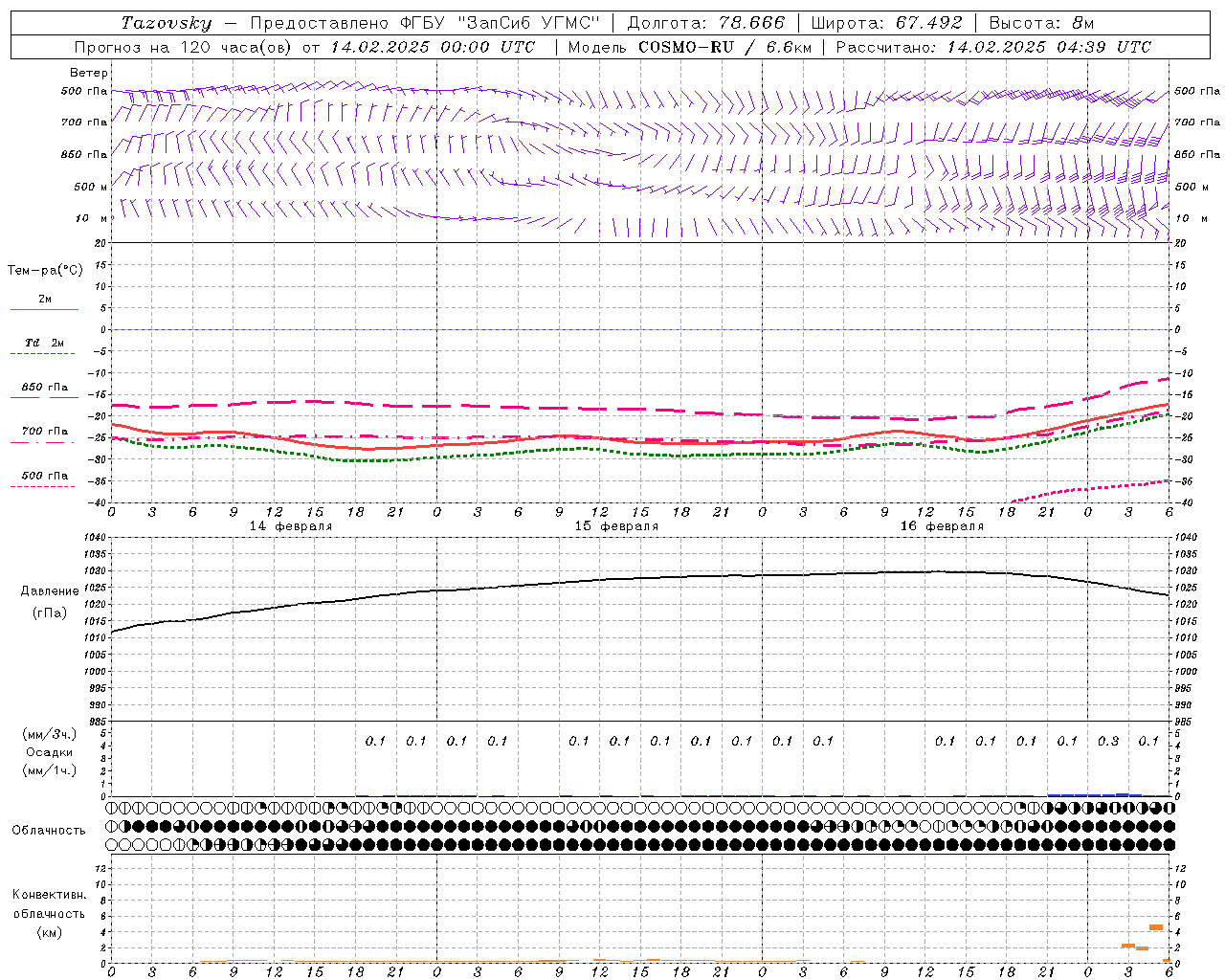Click the forecast start 14.02.2025 00:00 UTC
The height and width of the screenshot is (980, 1225).
434,47
